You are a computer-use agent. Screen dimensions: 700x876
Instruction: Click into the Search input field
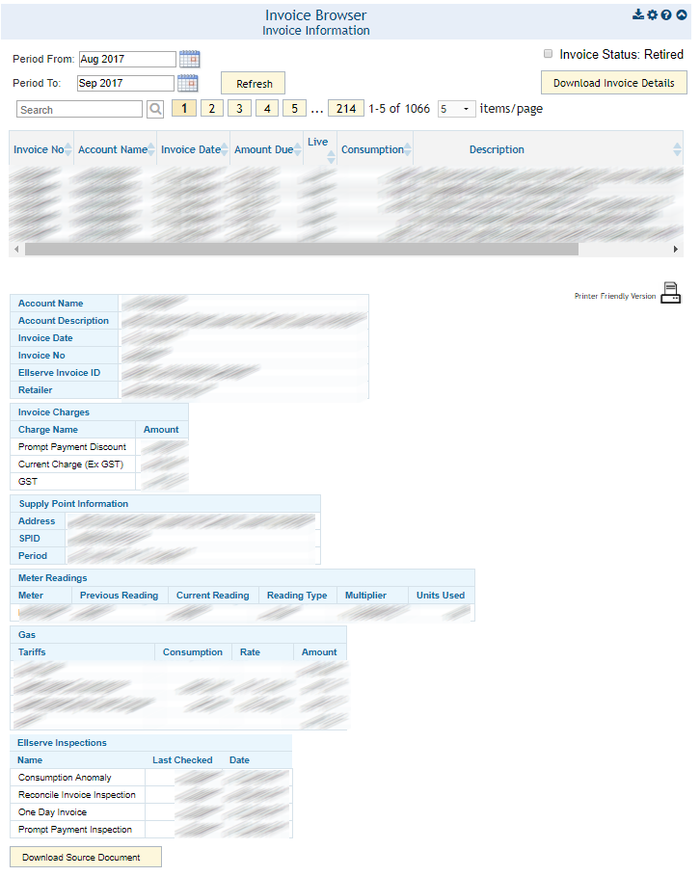click(x=80, y=109)
